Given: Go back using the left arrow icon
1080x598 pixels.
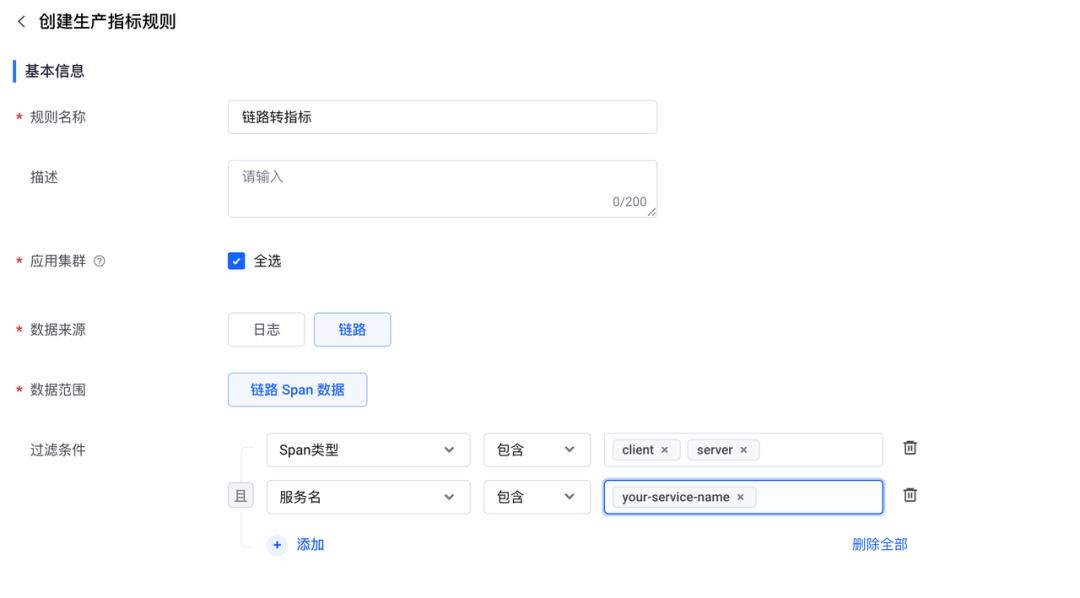Looking at the screenshot, I should point(21,22).
